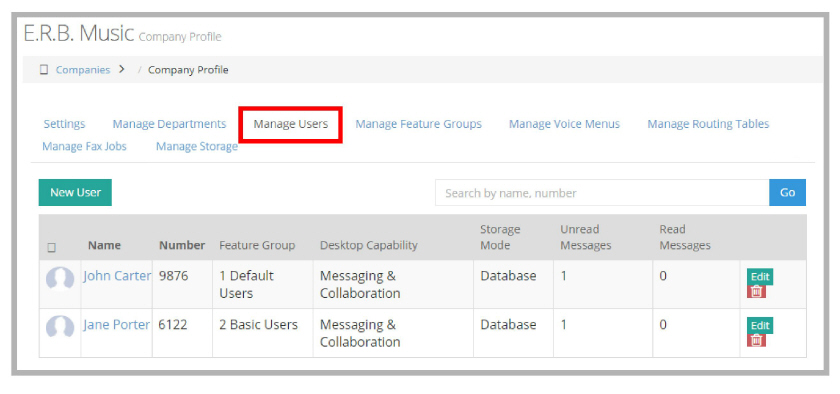The height and width of the screenshot is (394, 840).
Task: Click Messaging & Collaboration in Jane Porter's row
Action: (360, 333)
